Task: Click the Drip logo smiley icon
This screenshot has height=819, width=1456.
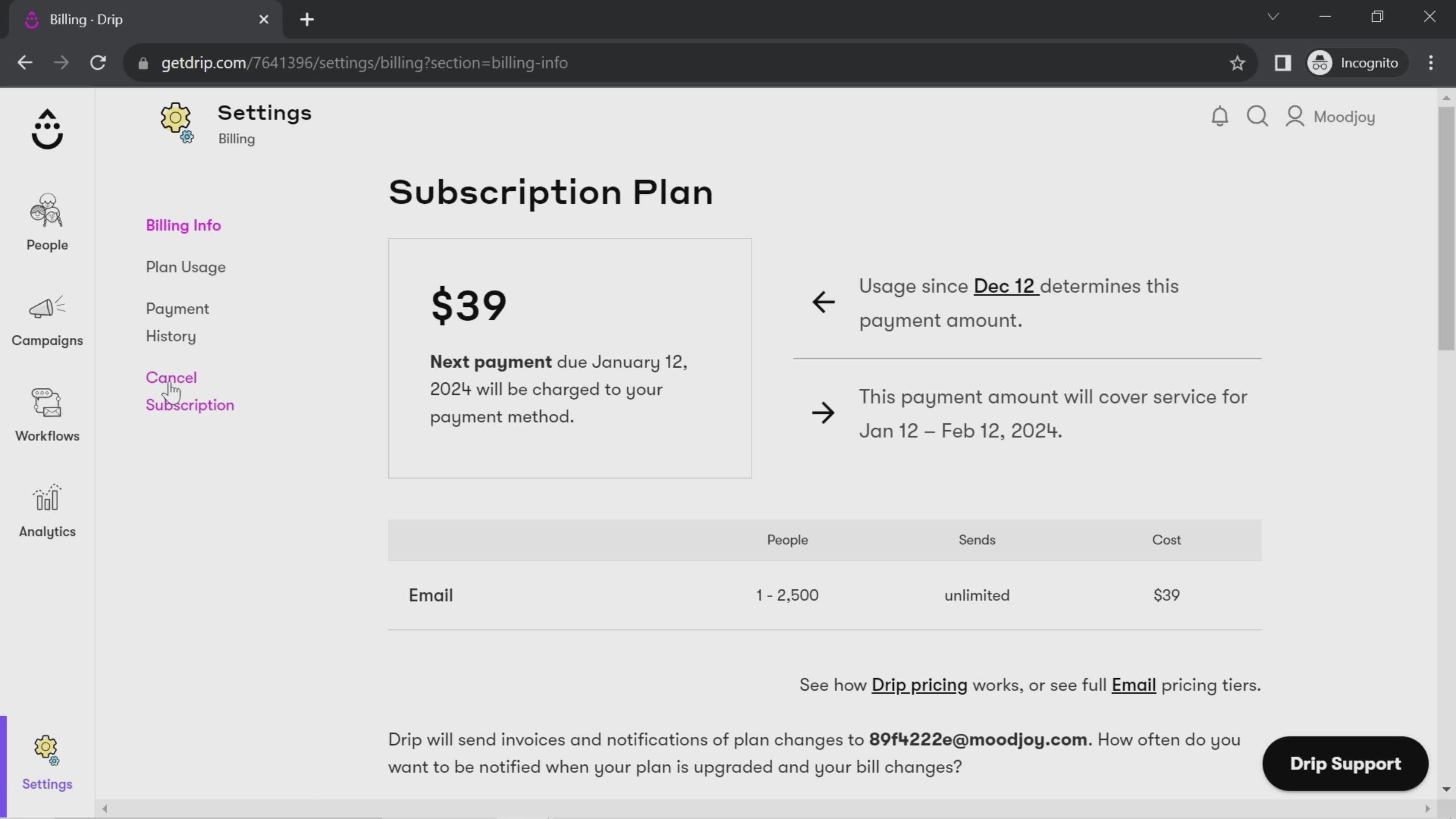Action: click(47, 128)
